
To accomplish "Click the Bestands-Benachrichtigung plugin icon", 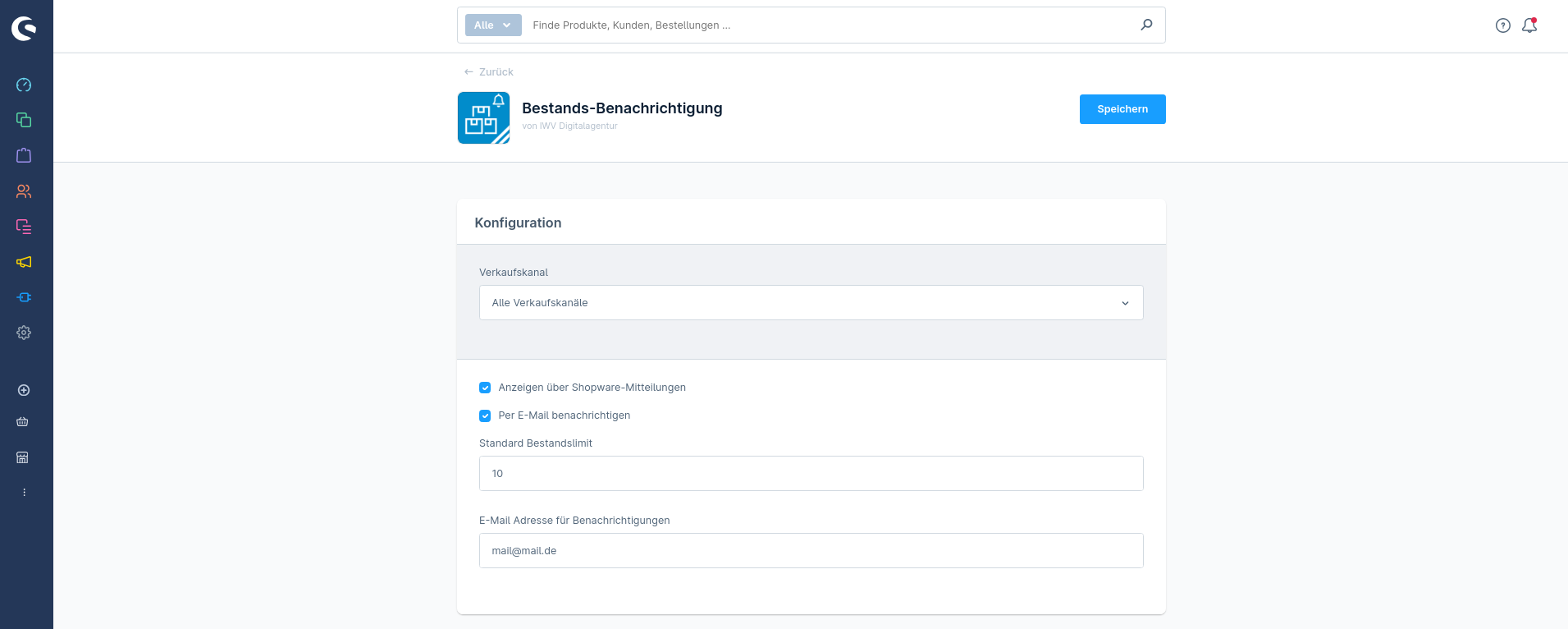I will 483,117.
